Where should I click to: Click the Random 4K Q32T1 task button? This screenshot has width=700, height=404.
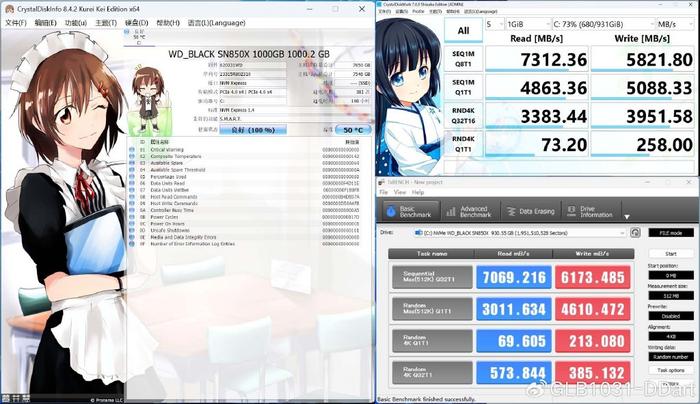[432, 373]
